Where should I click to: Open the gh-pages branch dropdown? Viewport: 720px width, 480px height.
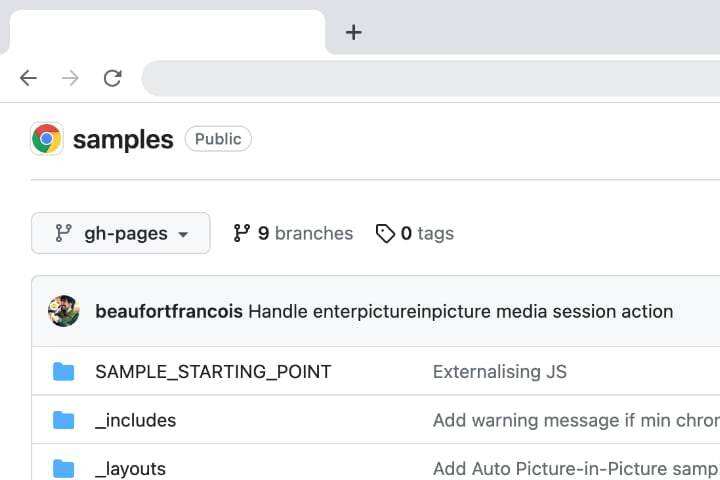121,233
